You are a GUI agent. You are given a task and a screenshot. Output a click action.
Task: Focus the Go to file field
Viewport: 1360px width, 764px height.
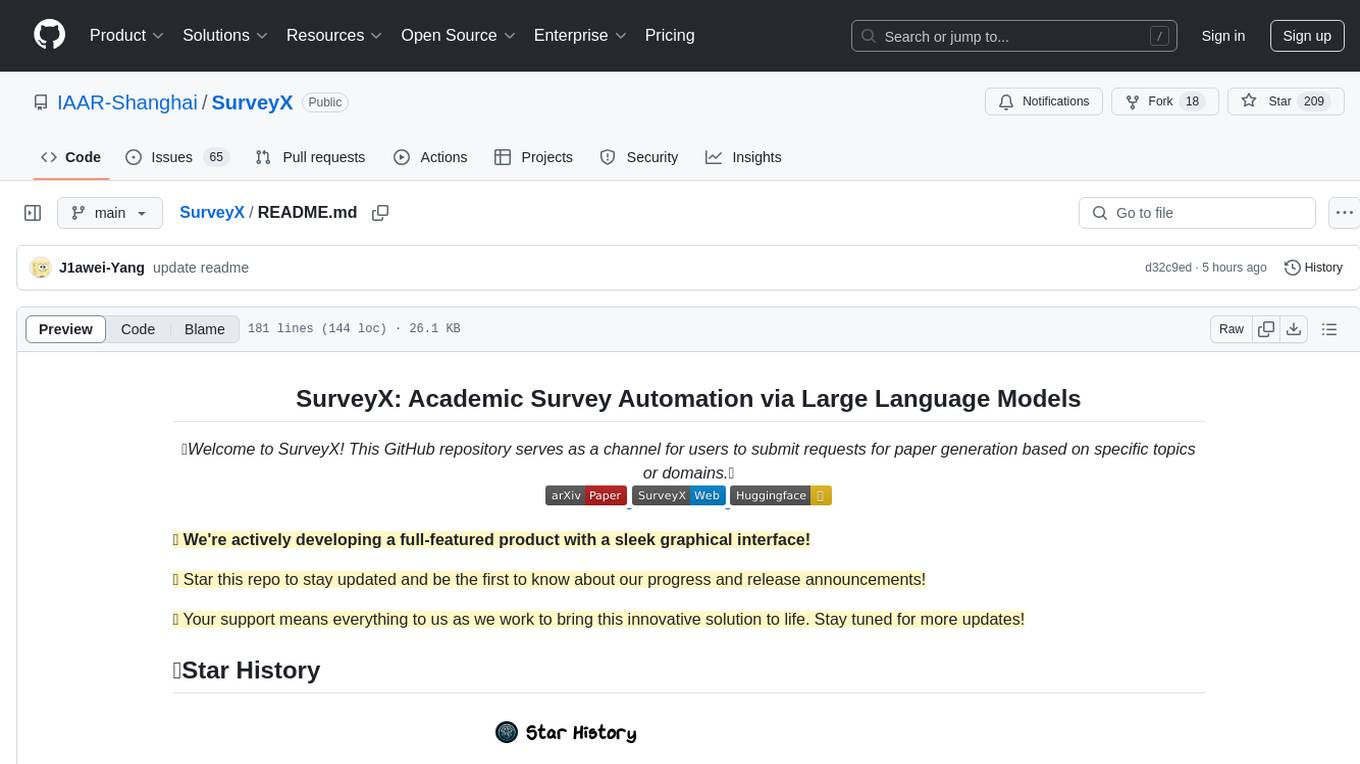pos(1197,213)
